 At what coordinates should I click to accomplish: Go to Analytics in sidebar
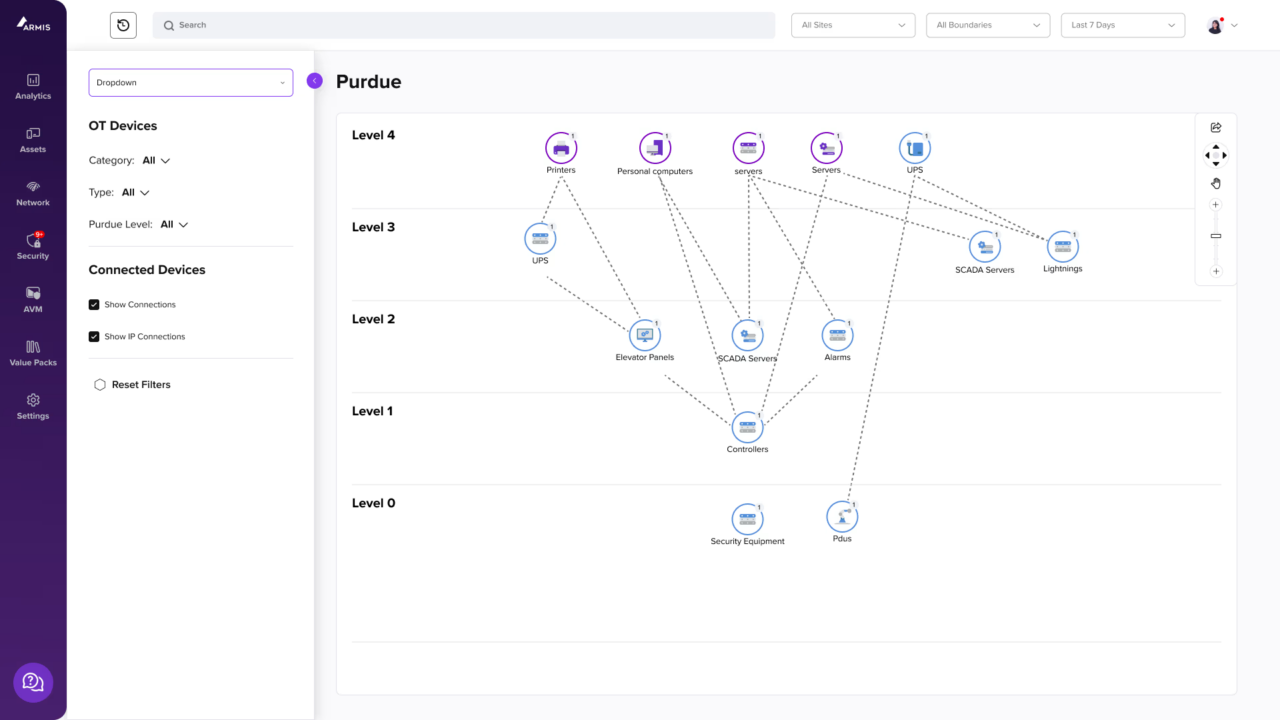click(x=33, y=86)
